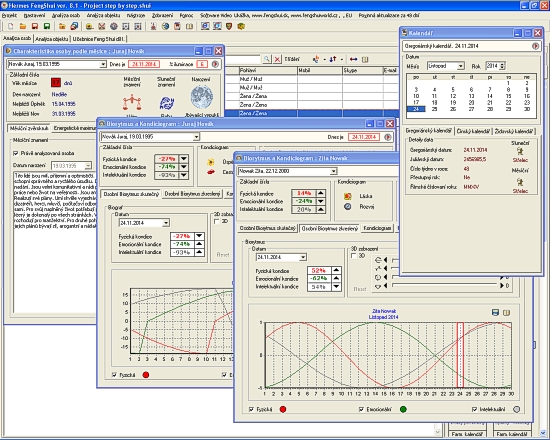Open person dropdown in Charakteristika osoby window
550x440 pixels.
click(103, 64)
